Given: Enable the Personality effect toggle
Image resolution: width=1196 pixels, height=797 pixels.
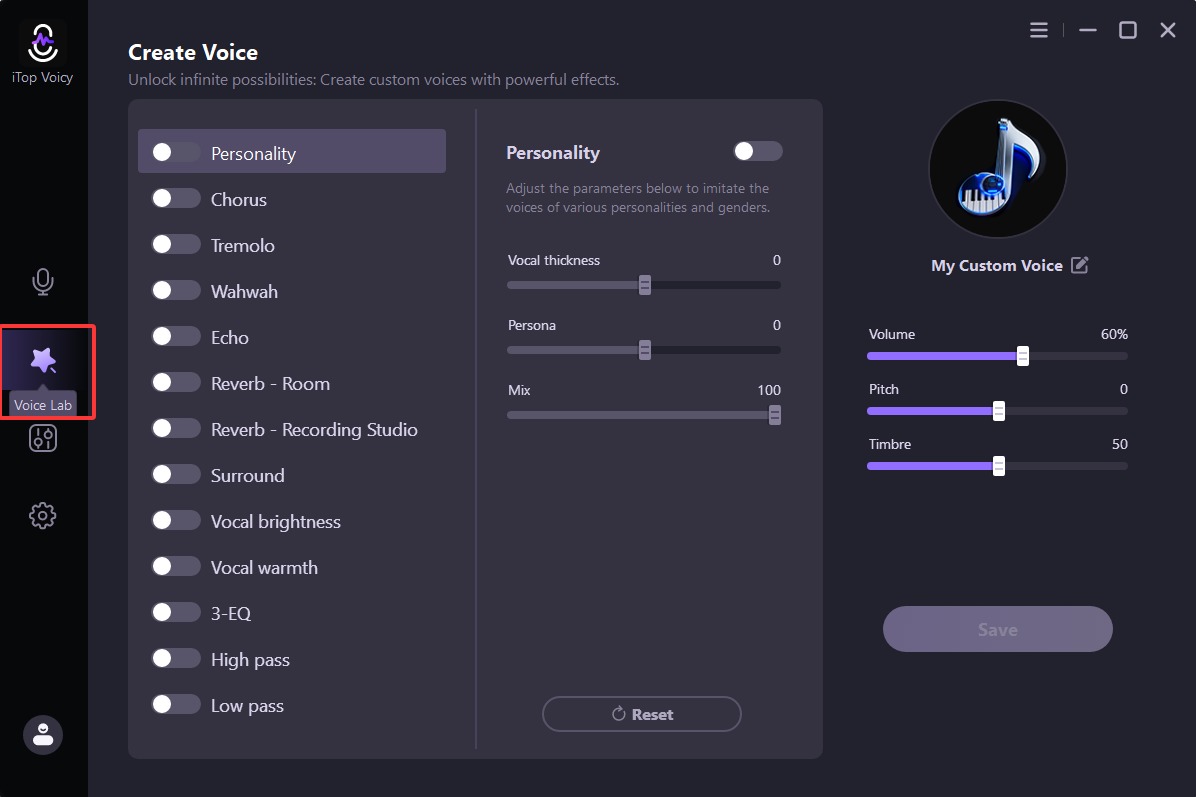Looking at the screenshot, I should [x=176, y=151].
